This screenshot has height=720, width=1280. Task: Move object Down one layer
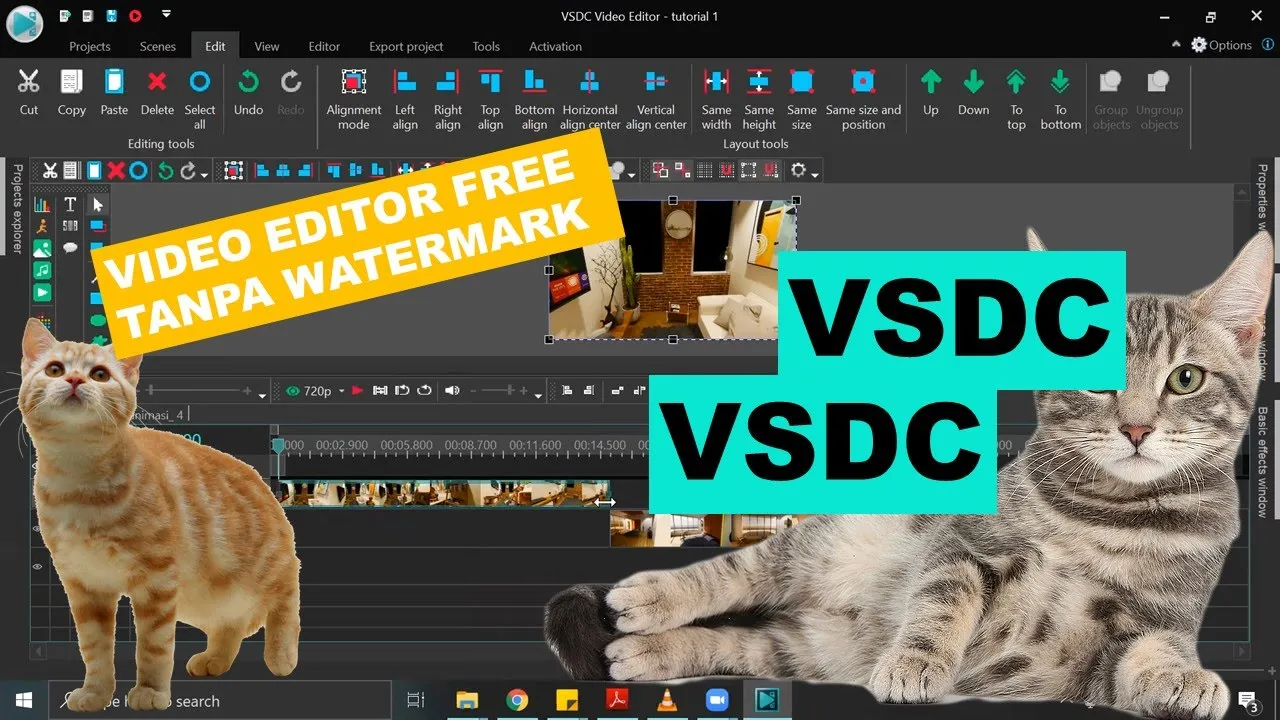[973, 92]
